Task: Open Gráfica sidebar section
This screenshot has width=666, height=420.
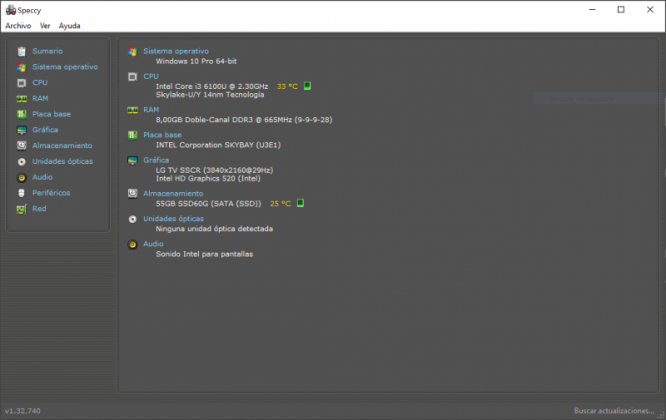Action: (45, 130)
